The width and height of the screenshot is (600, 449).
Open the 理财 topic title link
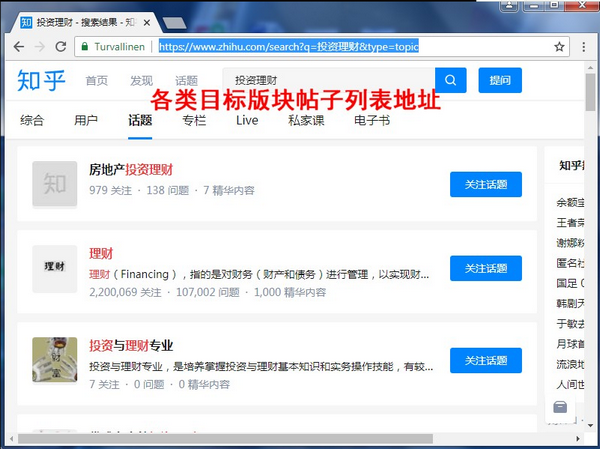pos(101,253)
